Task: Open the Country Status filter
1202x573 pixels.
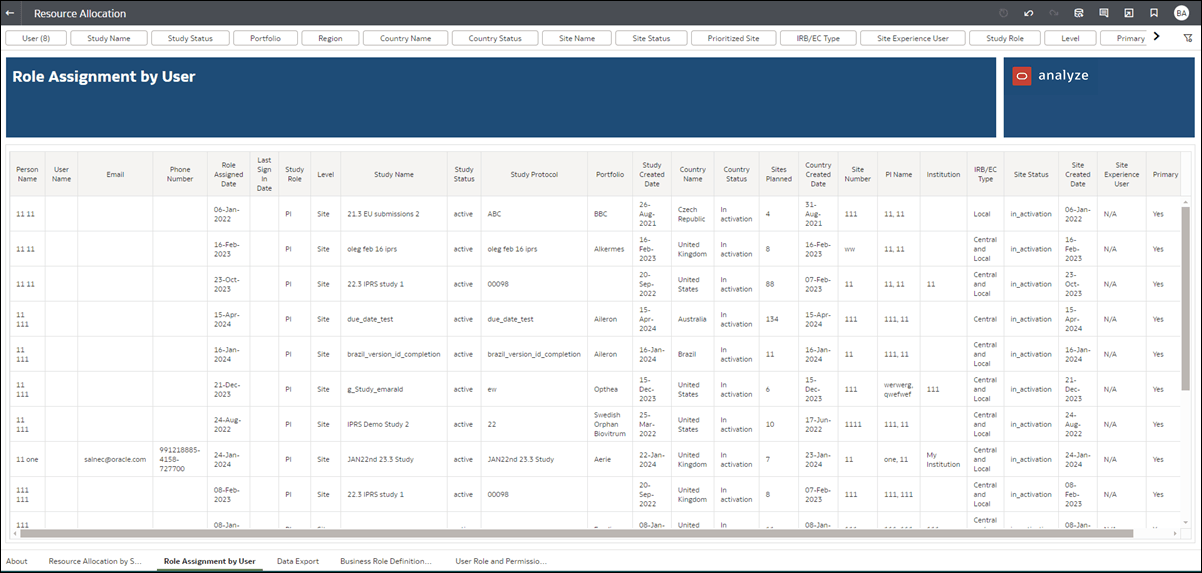Action: 495,38
